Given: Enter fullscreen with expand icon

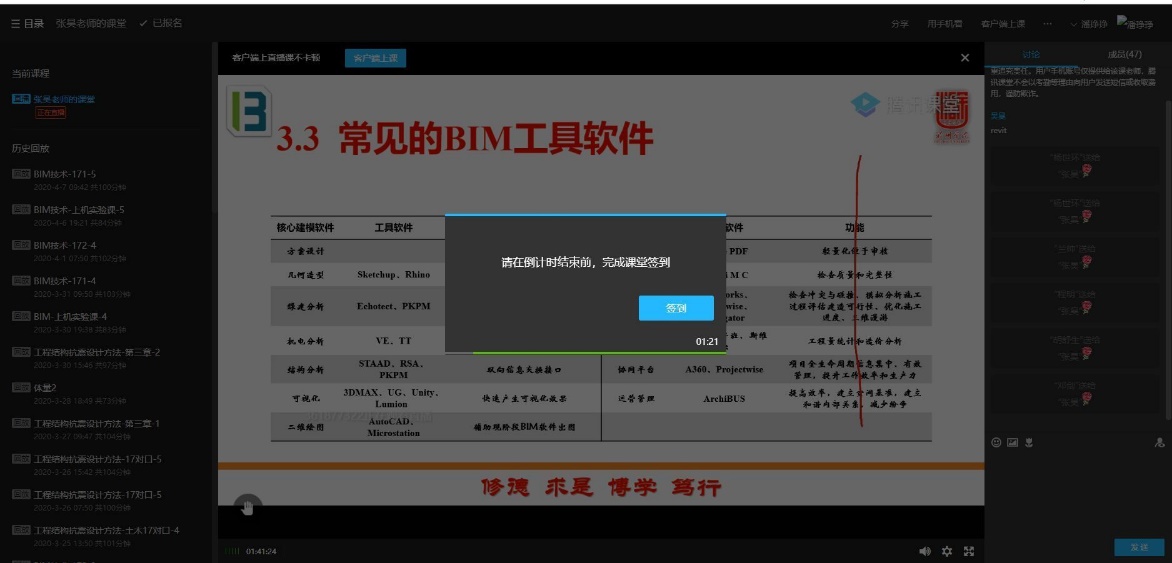Looking at the screenshot, I should (x=969, y=551).
